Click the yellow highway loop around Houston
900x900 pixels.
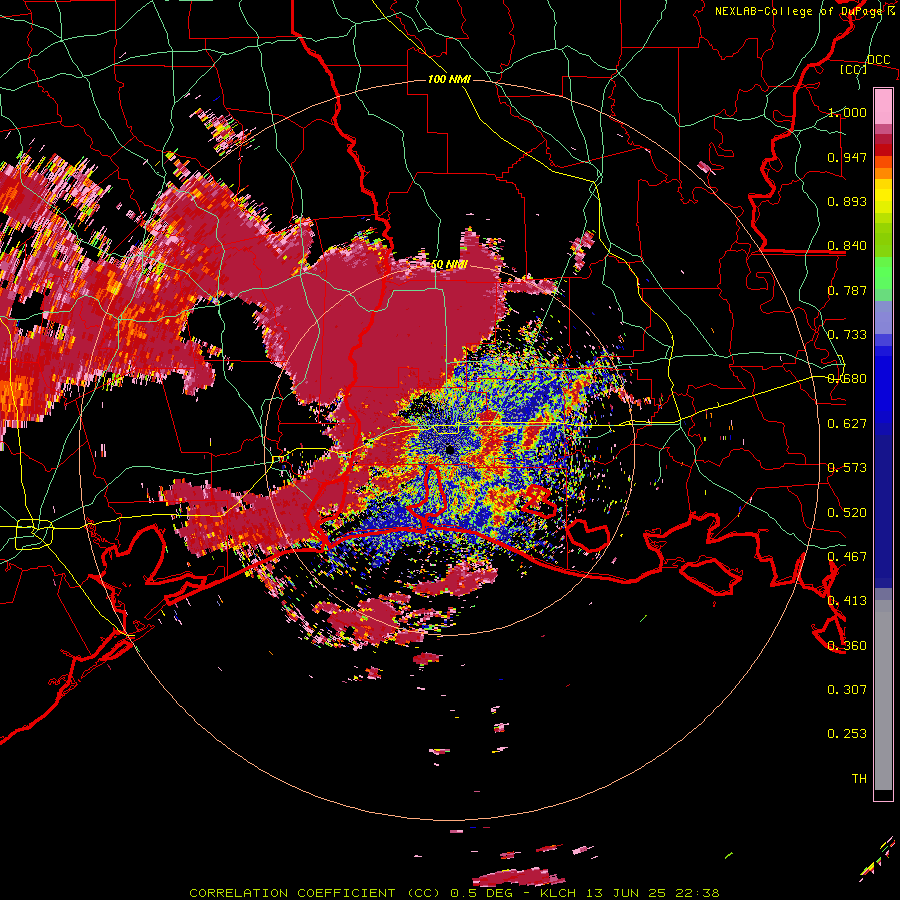(x=34, y=534)
